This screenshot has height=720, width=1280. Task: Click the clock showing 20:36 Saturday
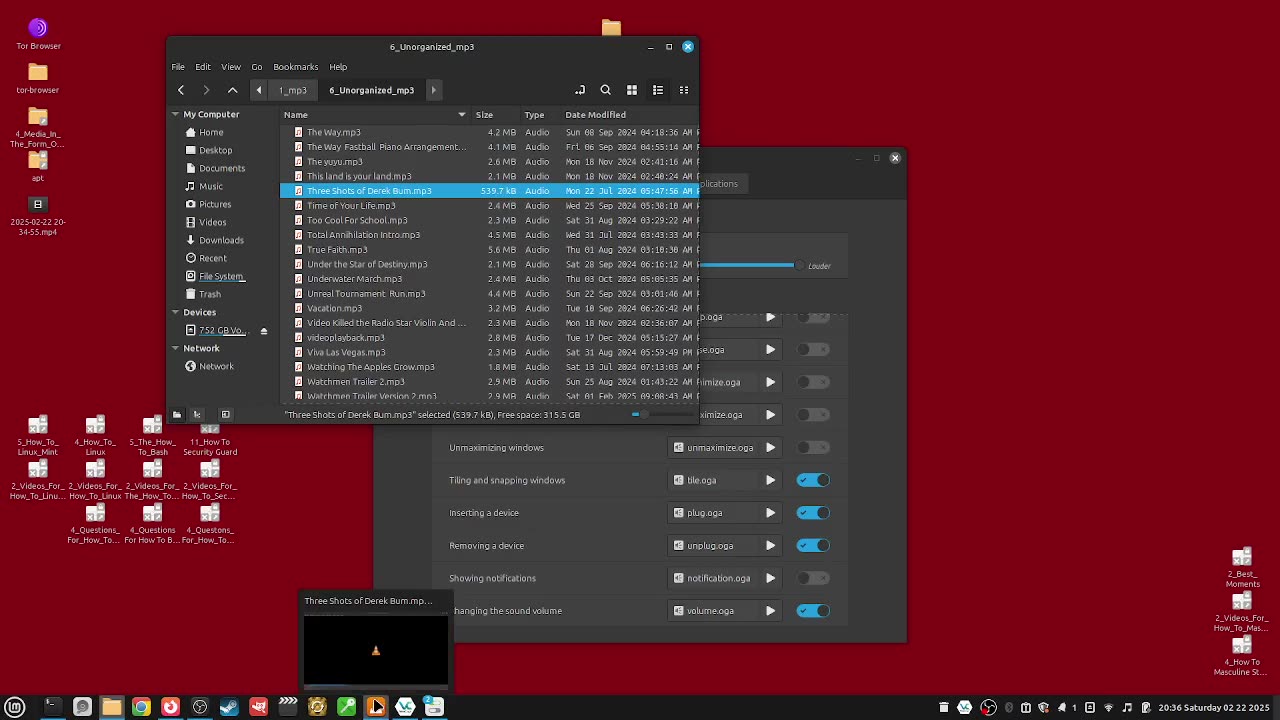(x=1216, y=707)
